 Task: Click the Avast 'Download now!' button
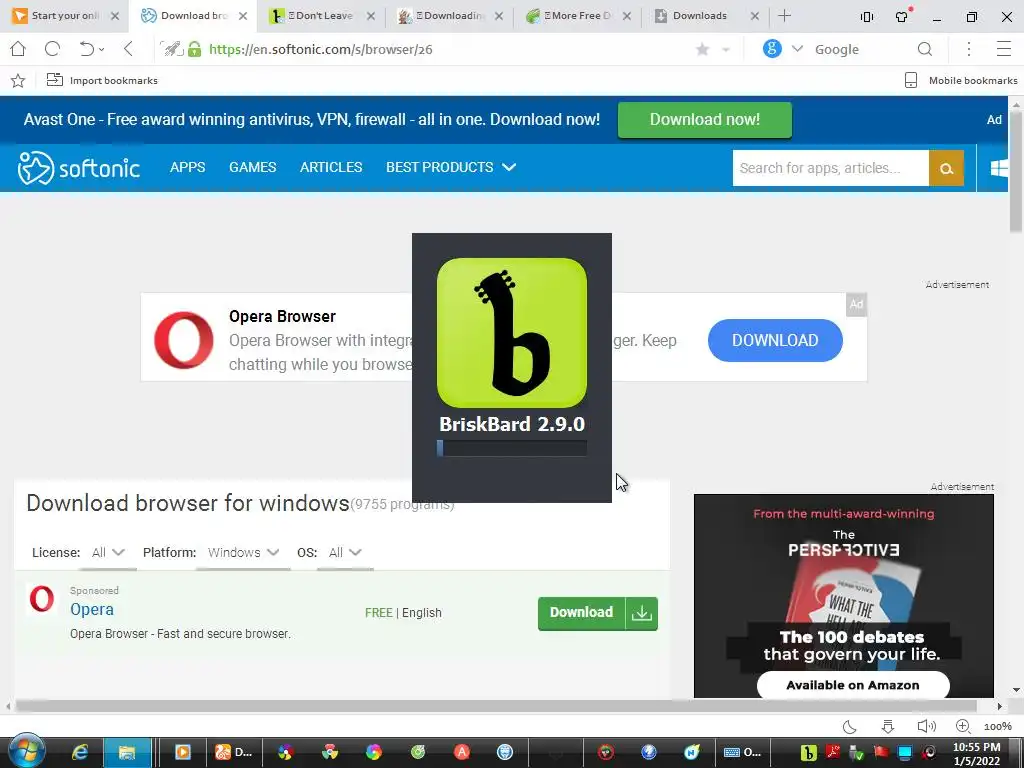pos(705,120)
